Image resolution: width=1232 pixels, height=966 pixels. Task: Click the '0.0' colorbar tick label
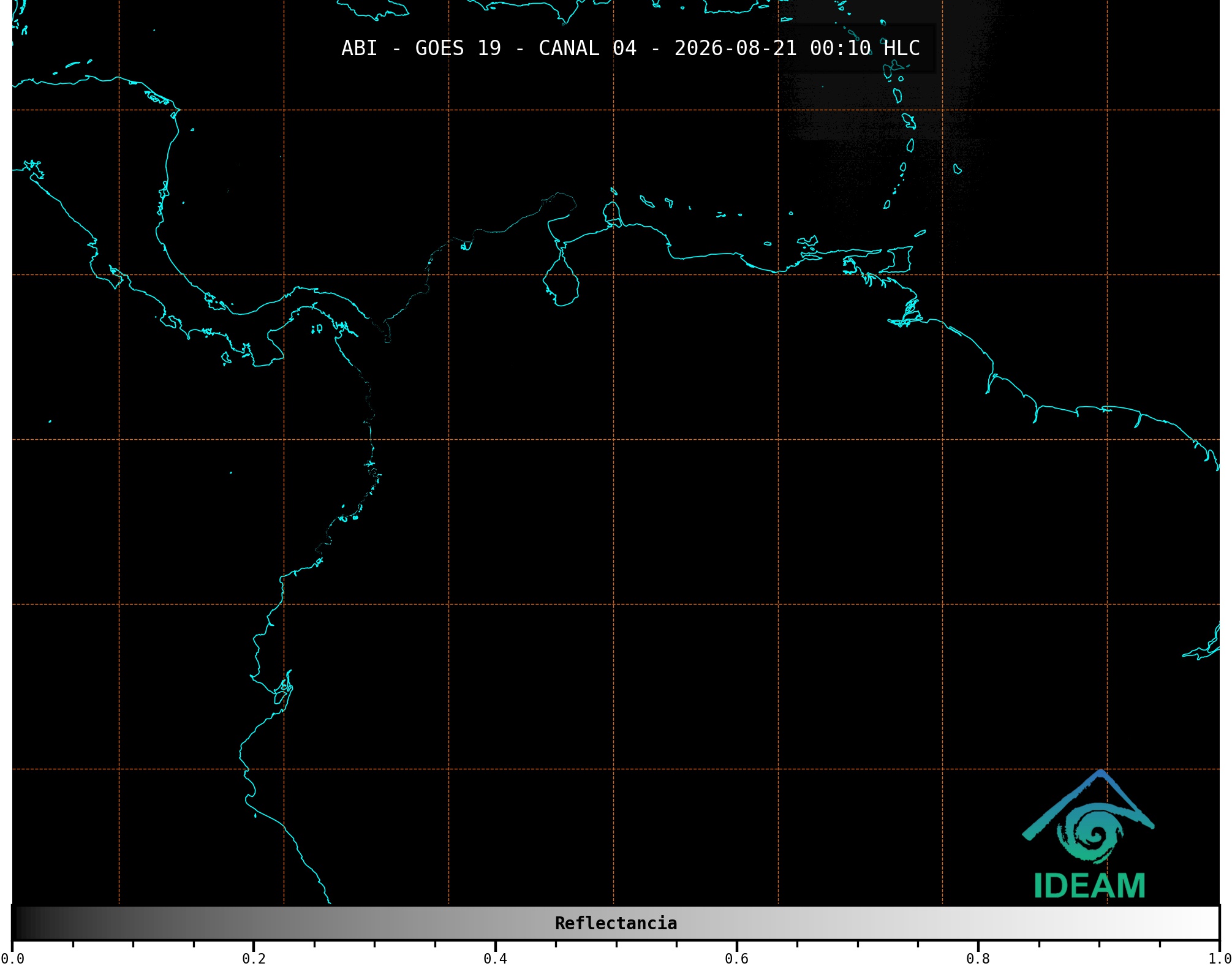point(12,959)
